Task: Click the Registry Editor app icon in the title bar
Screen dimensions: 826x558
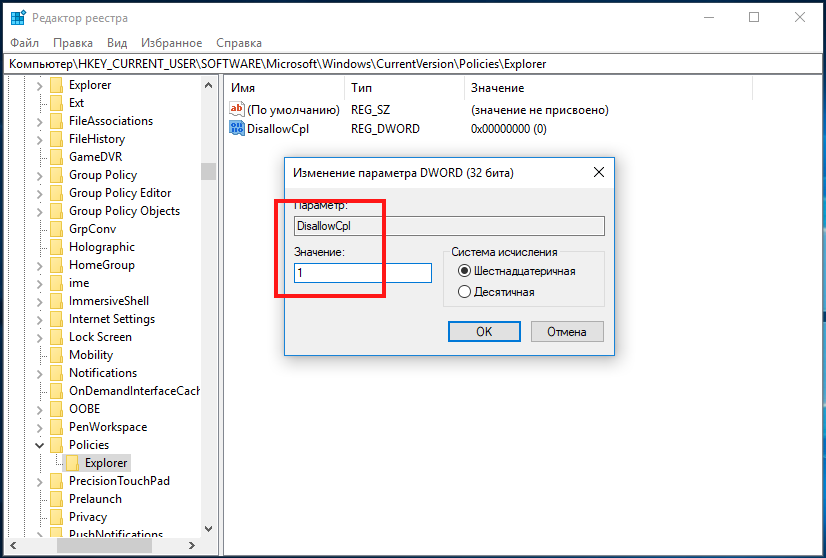Action: coord(18,17)
